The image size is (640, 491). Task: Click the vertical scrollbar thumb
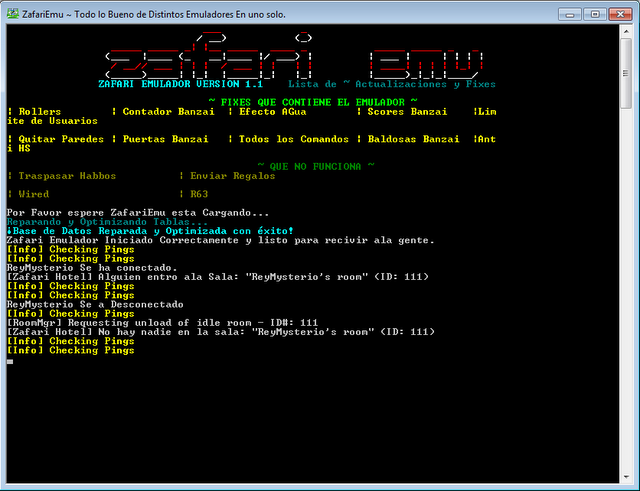click(x=626, y=73)
